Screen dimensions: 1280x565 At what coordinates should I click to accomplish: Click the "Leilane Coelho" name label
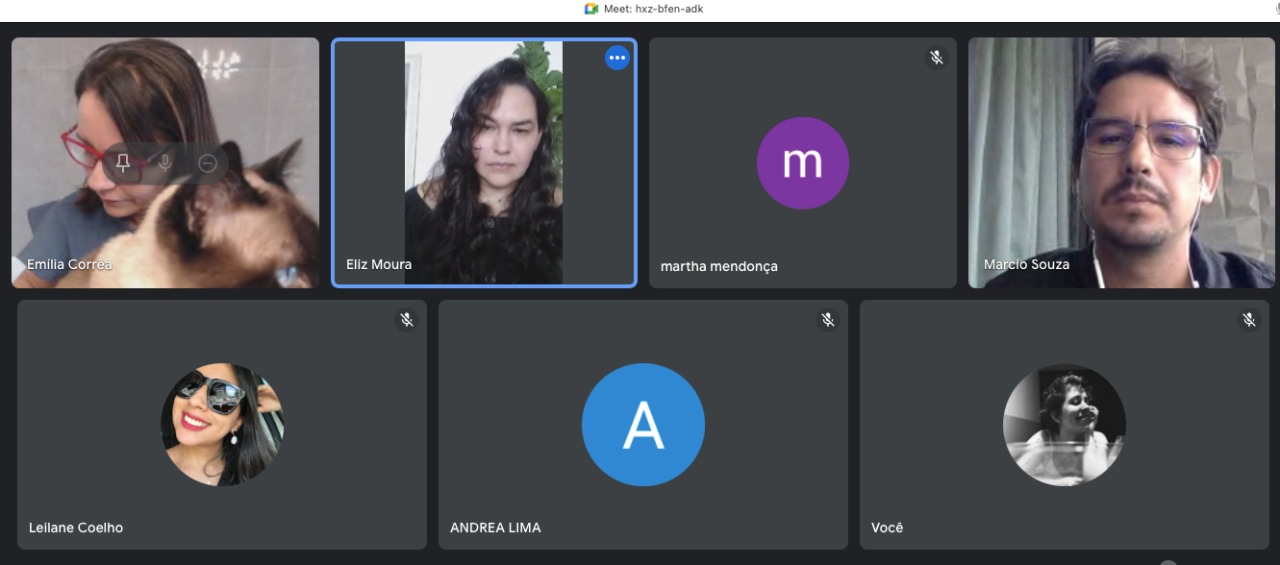(x=76, y=528)
